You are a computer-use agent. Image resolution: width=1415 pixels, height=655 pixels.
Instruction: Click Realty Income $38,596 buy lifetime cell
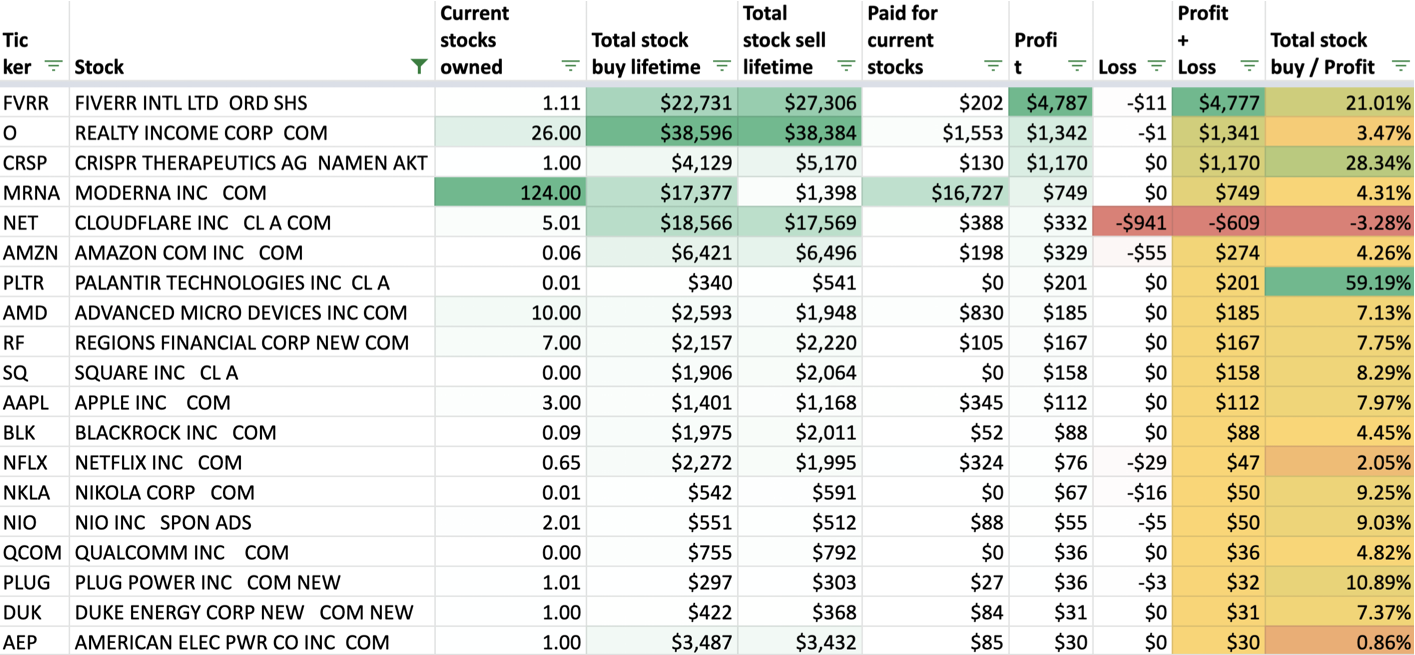662,133
